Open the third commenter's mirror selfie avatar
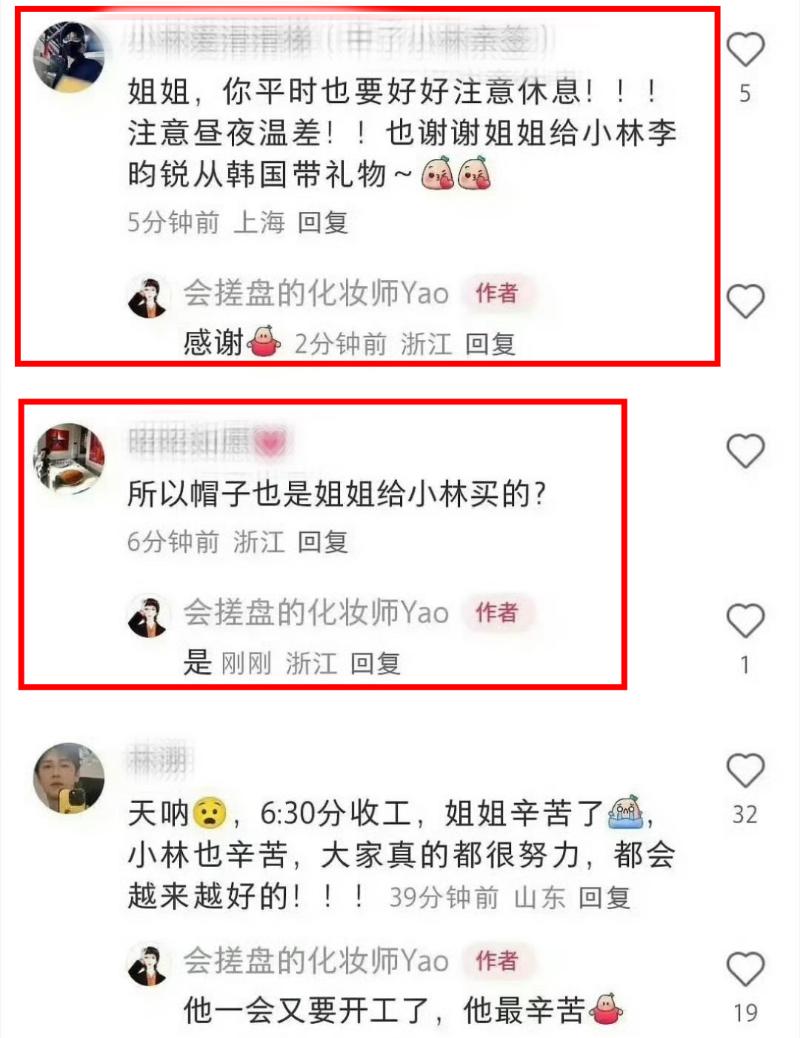The width and height of the screenshot is (800, 1038). pos(69,778)
